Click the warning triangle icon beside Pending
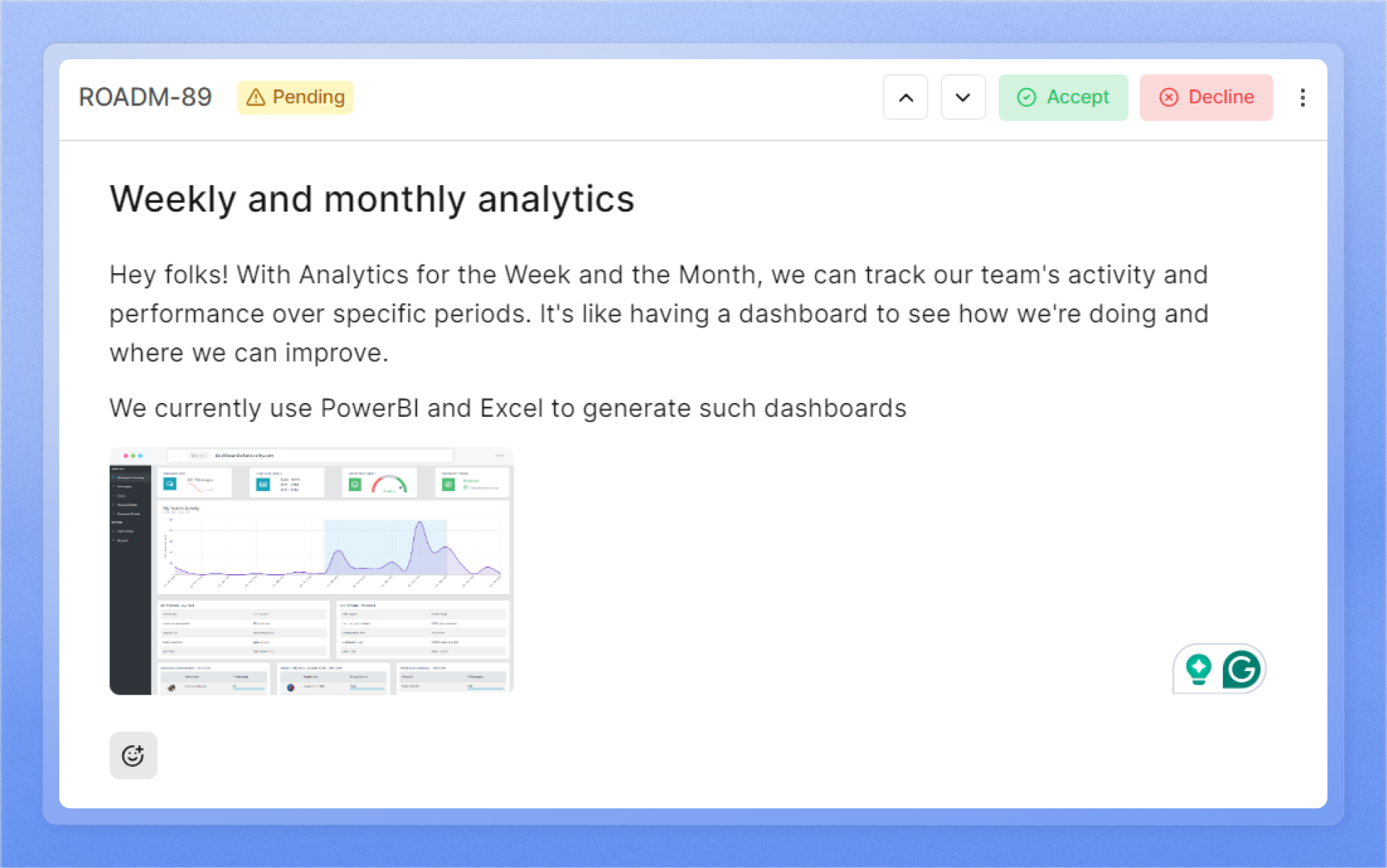This screenshot has height=868, width=1387. pos(256,97)
